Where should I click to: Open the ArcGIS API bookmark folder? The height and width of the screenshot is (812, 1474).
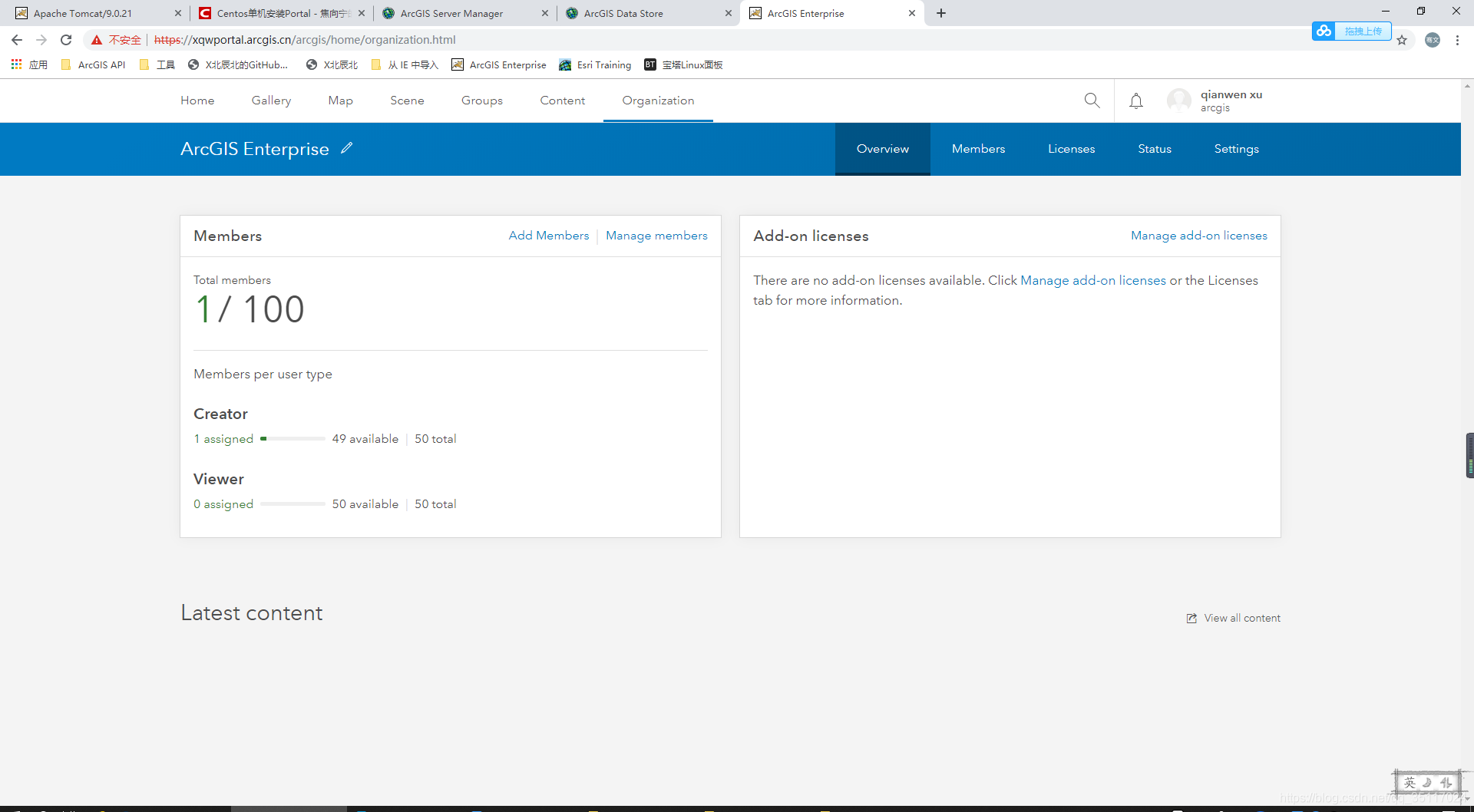click(x=93, y=64)
